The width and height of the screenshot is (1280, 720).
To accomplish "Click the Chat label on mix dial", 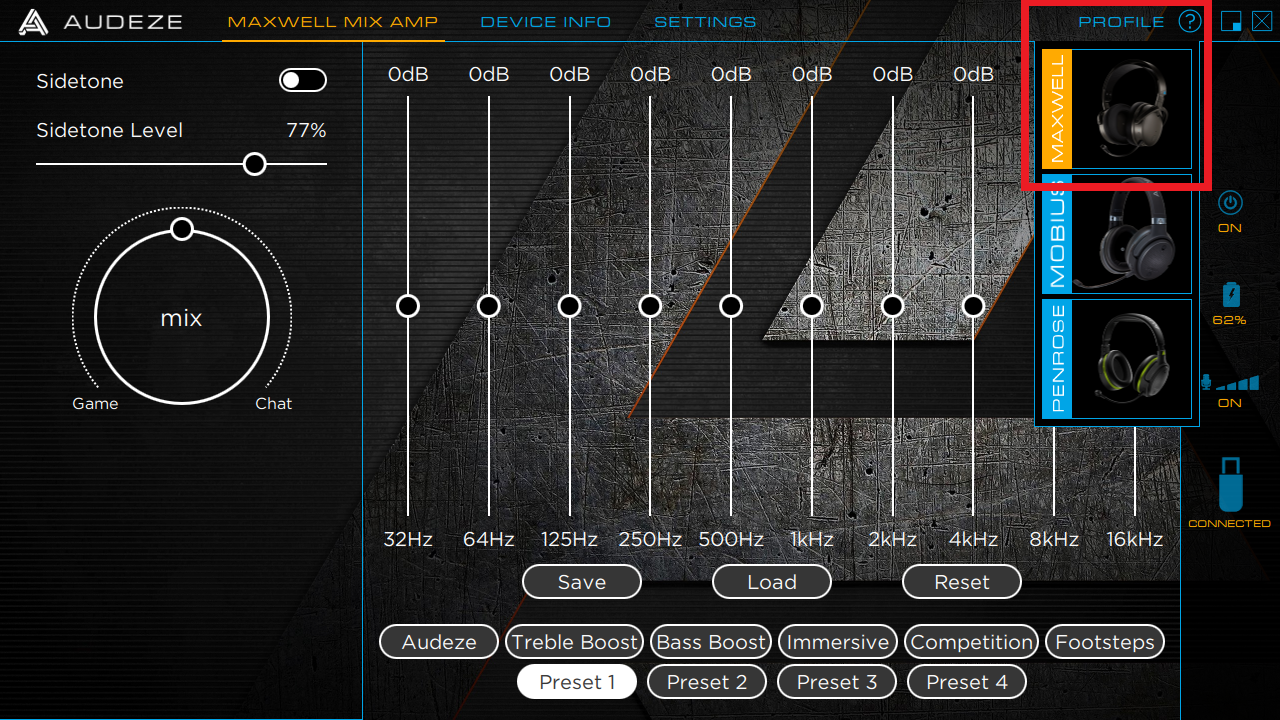I will click(x=274, y=404).
